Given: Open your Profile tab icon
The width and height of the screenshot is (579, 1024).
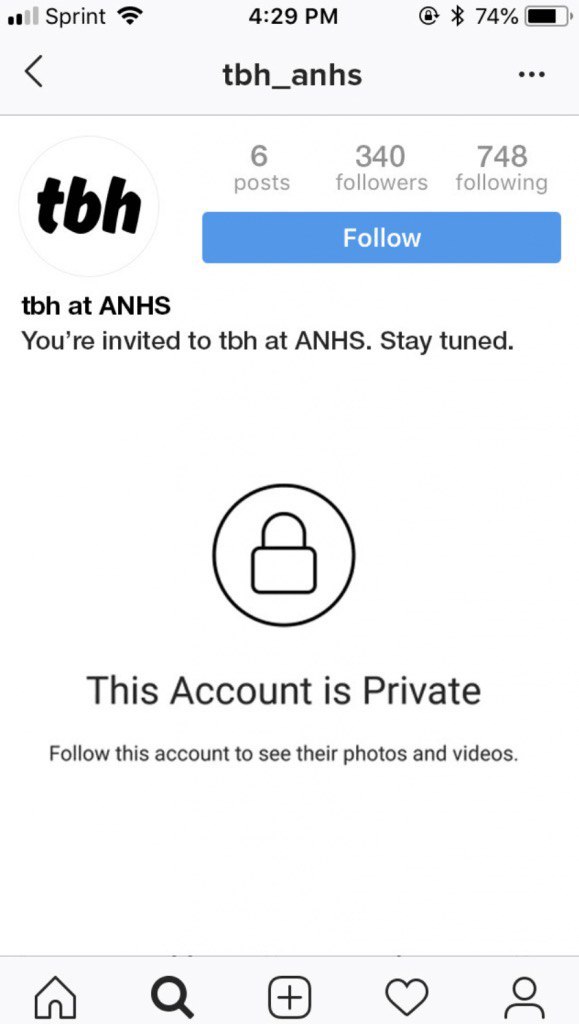Looking at the screenshot, I should pos(525,997).
